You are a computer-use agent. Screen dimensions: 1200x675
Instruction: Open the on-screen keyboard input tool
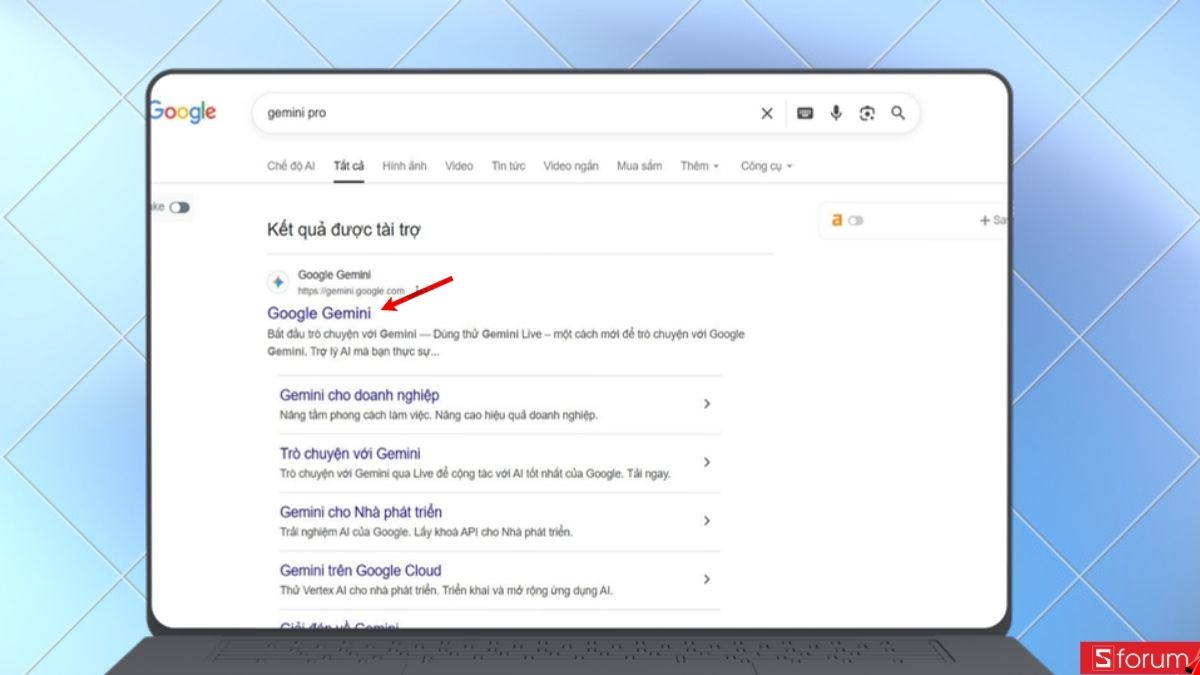[x=805, y=114]
